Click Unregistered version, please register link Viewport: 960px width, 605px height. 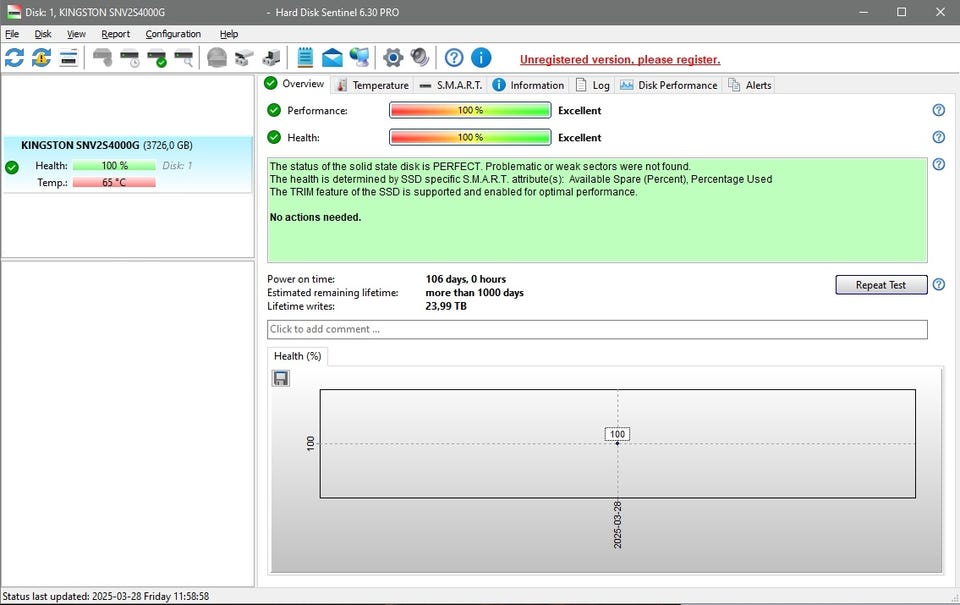[x=620, y=59]
